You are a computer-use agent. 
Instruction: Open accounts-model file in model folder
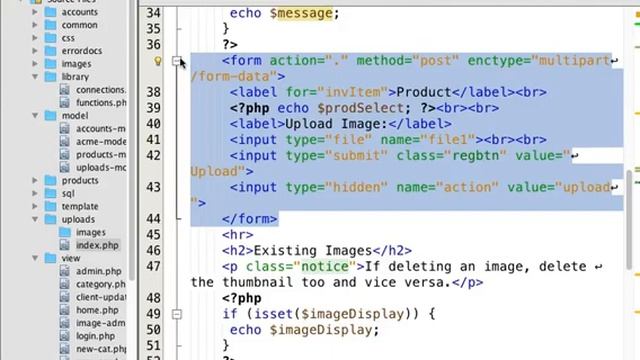101,129
